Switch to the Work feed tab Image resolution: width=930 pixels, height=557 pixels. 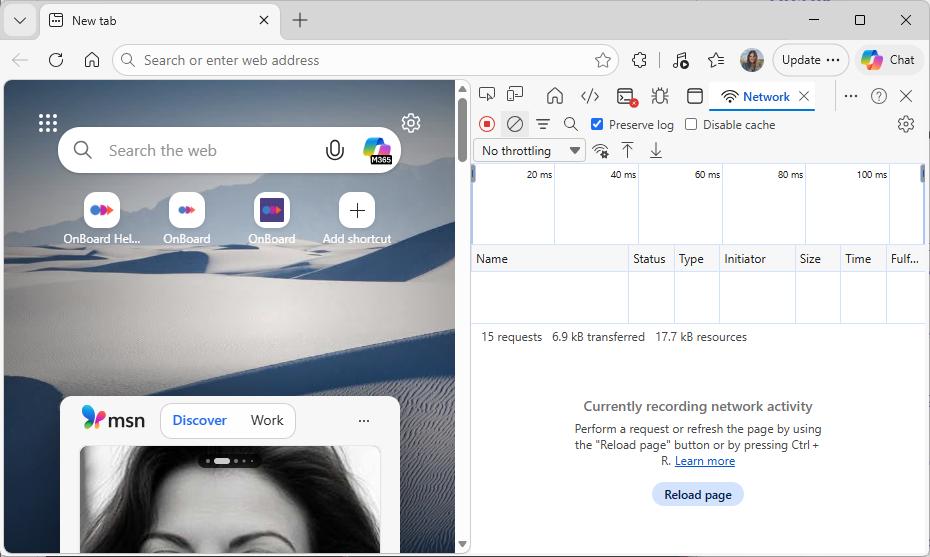[267, 420]
